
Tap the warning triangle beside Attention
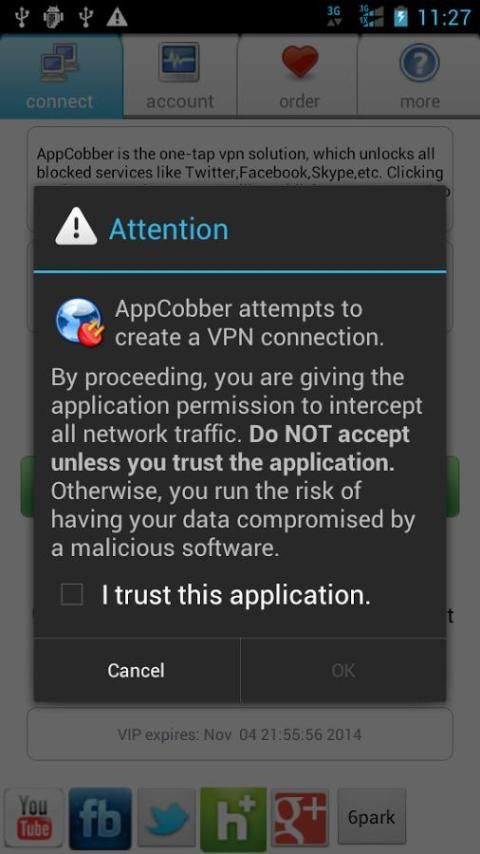click(x=76, y=227)
